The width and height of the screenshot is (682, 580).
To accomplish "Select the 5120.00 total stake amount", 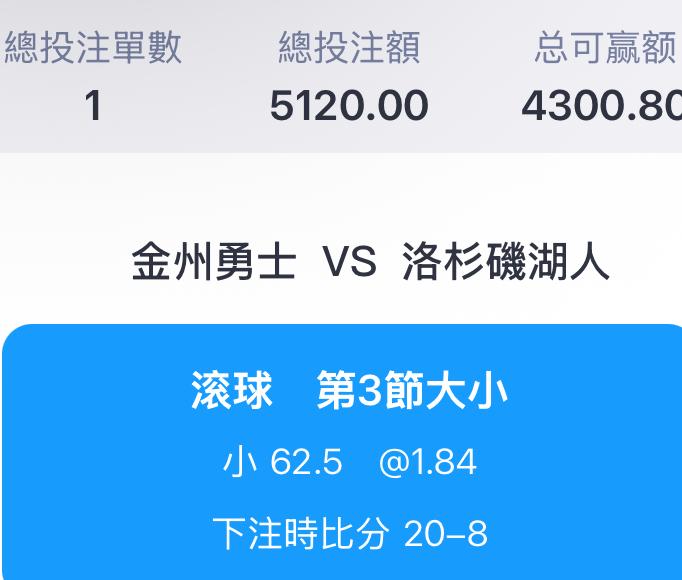I will pyautogui.click(x=349, y=106).
